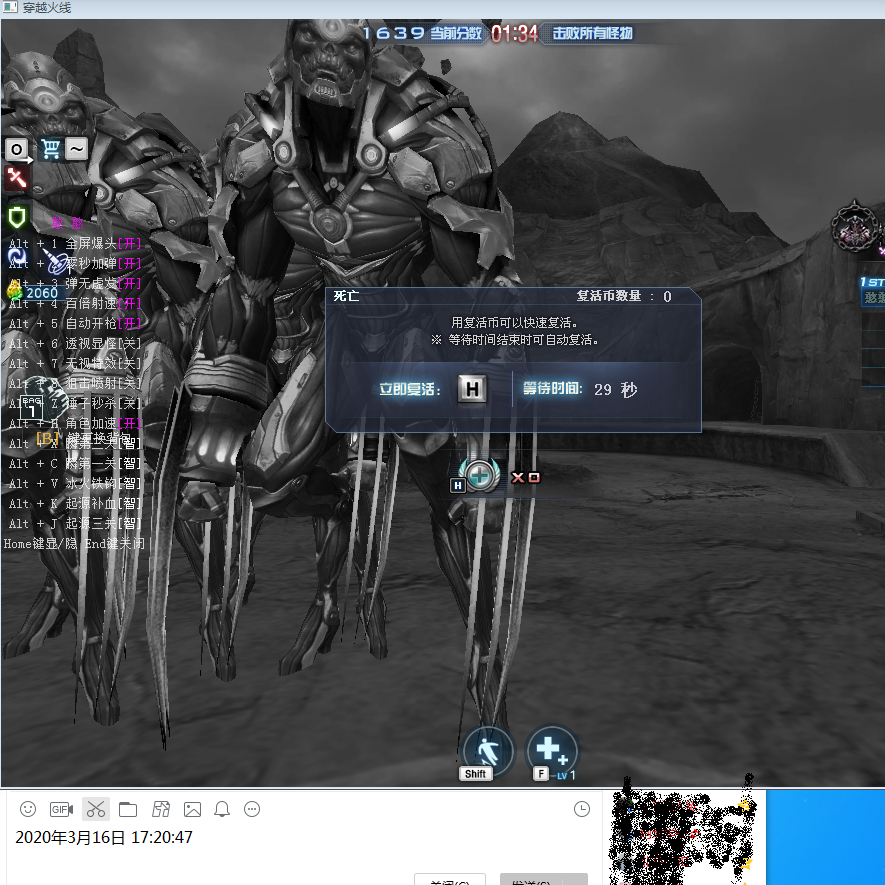Toggle 角色加速 cheat option
Screen dimensions: 885x885
[75, 423]
